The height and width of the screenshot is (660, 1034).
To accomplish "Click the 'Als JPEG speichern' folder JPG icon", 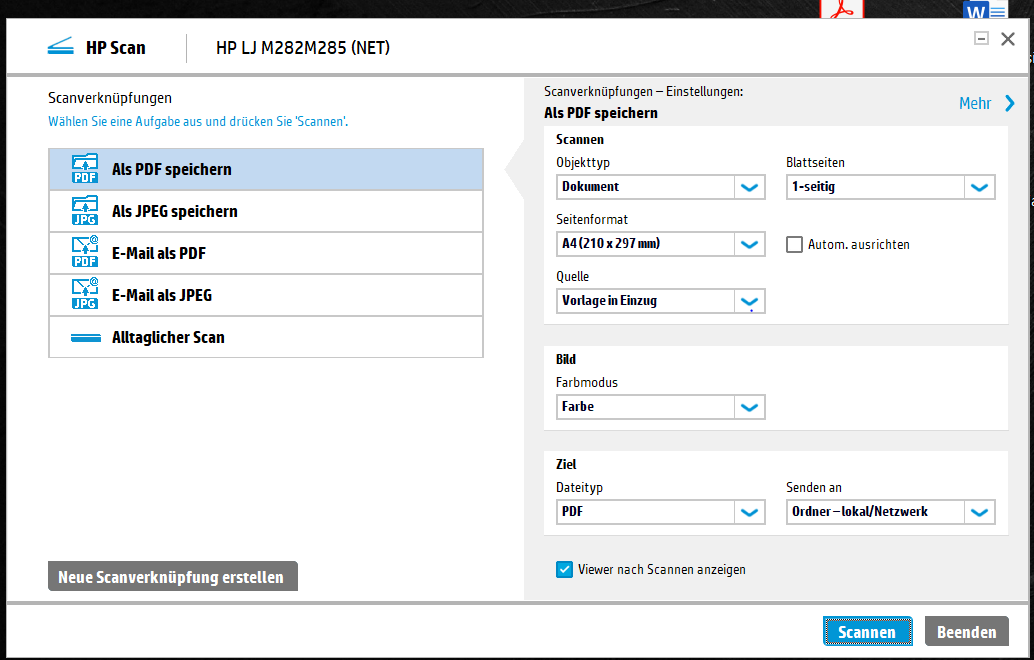I will click(x=85, y=211).
